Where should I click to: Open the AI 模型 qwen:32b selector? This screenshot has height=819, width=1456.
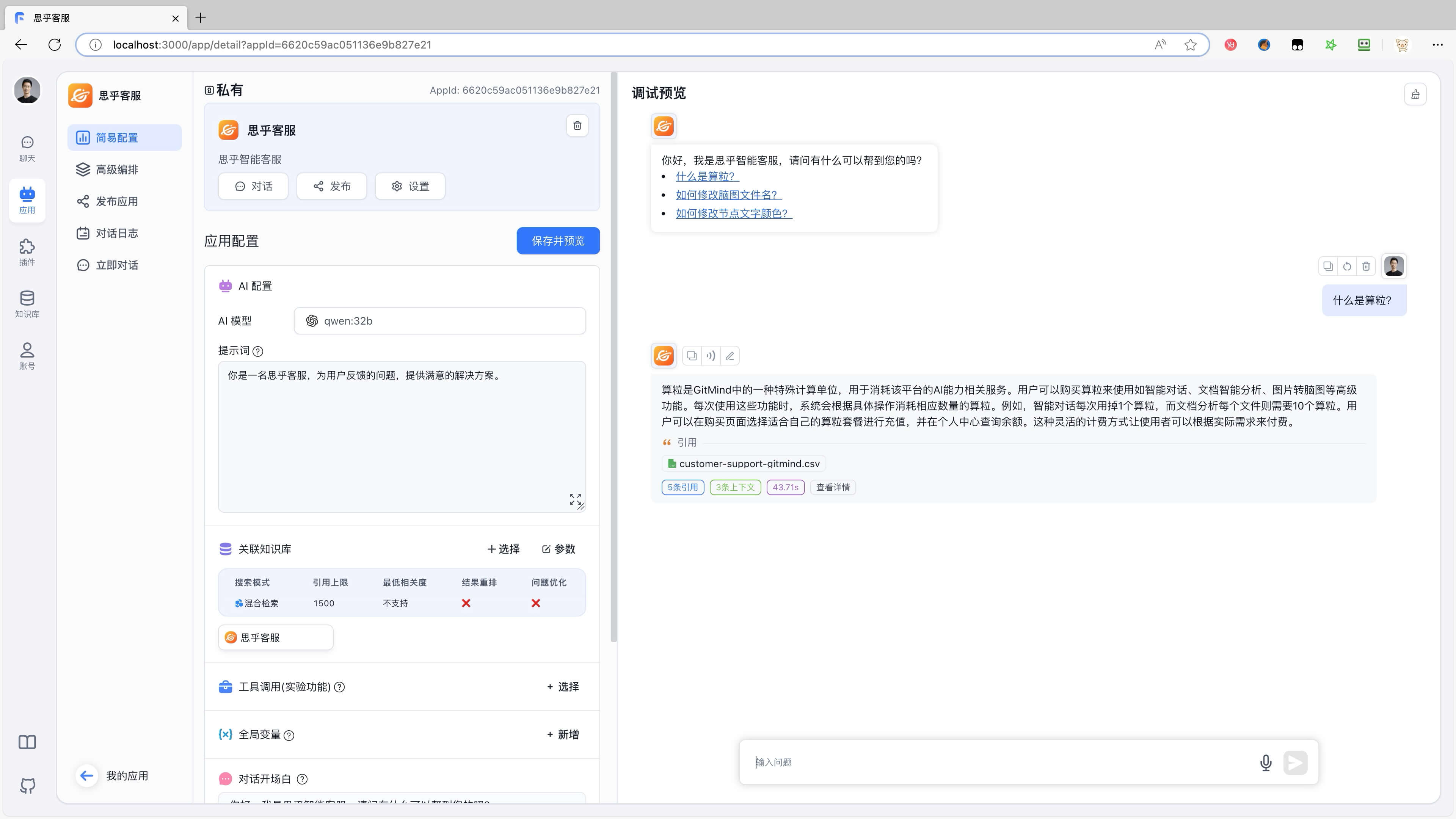[440, 321]
